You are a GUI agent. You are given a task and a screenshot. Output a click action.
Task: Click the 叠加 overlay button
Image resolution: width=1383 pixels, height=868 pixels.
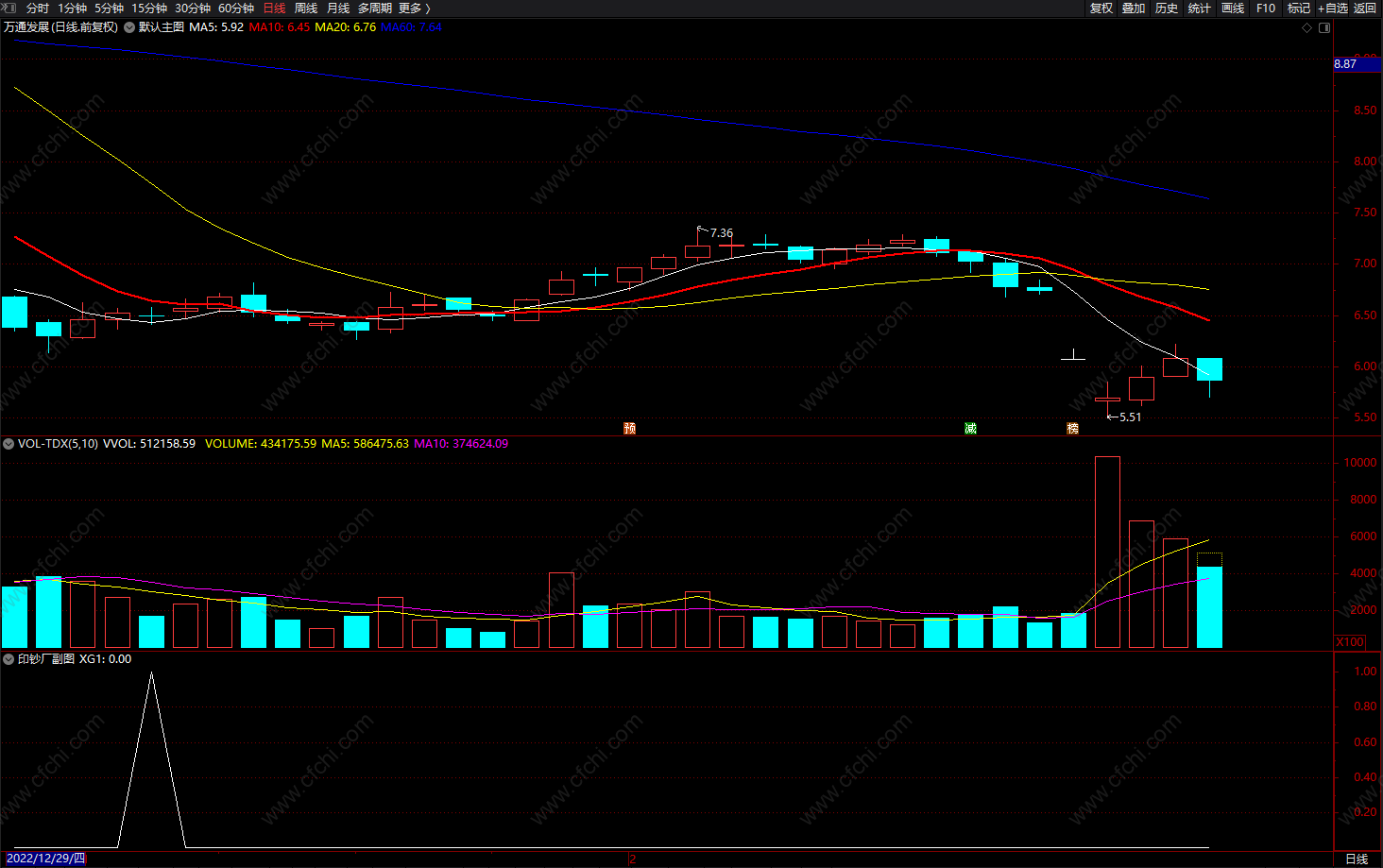coord(1134,8)
